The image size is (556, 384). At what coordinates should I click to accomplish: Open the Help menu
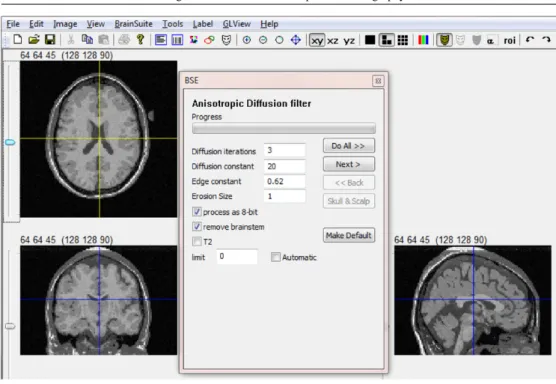click(x=269, y=24)
